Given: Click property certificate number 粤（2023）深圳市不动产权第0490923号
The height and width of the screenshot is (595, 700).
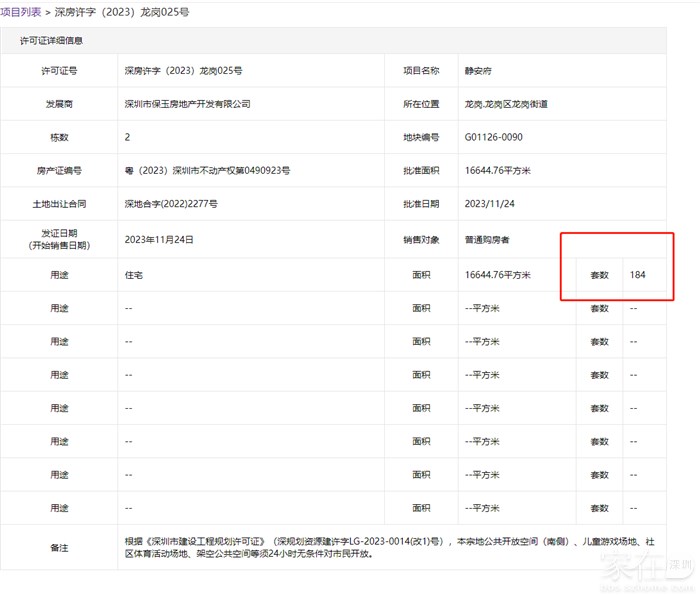Looking at the screenshot, I should 207,171.
